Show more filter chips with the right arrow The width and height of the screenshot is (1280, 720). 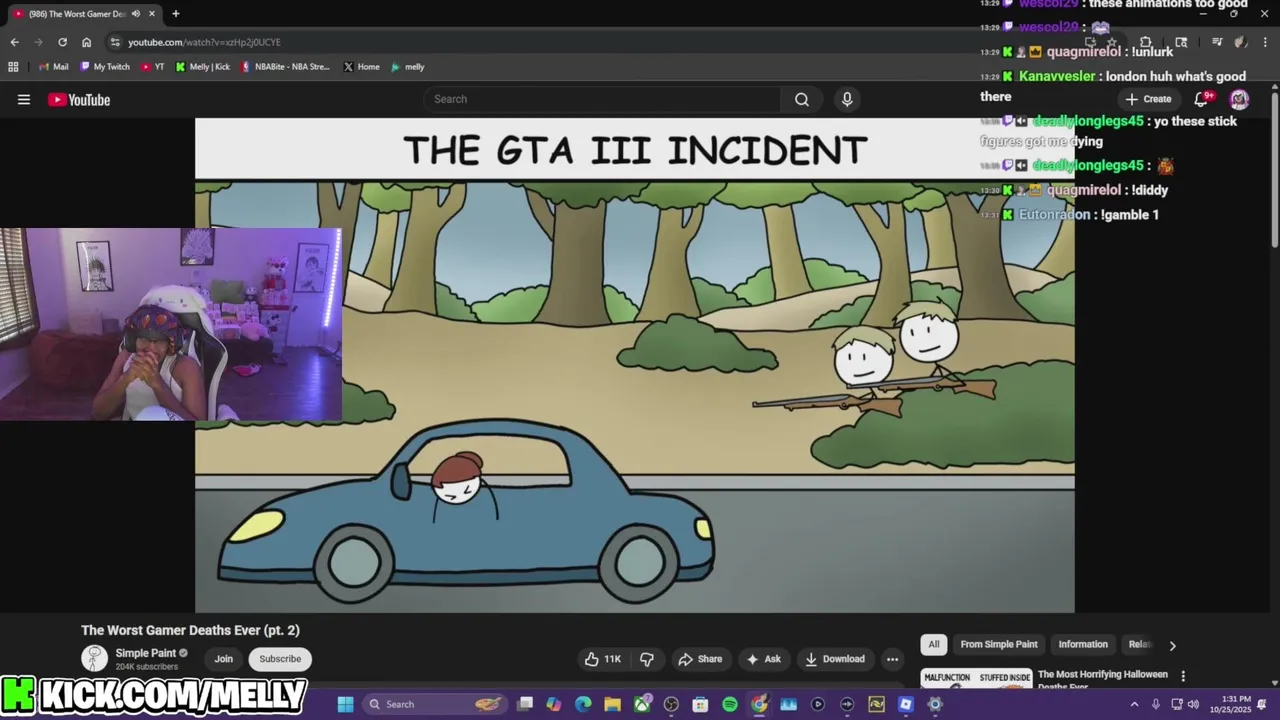coord(1172,645)
